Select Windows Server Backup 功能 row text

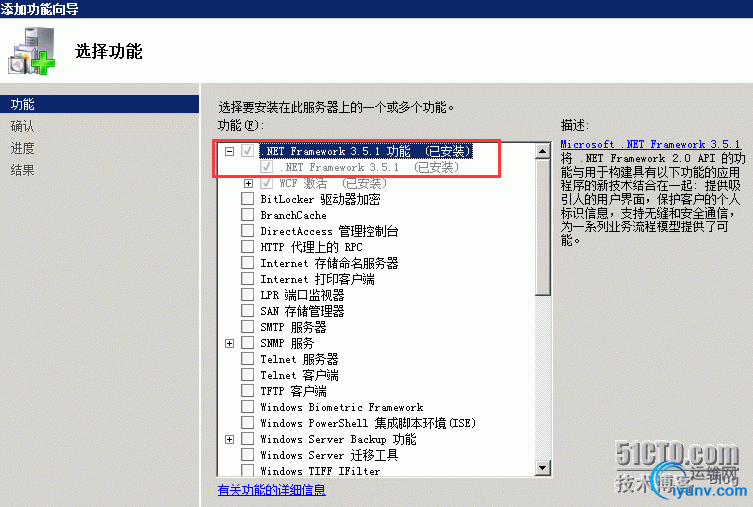coord(339,439)
